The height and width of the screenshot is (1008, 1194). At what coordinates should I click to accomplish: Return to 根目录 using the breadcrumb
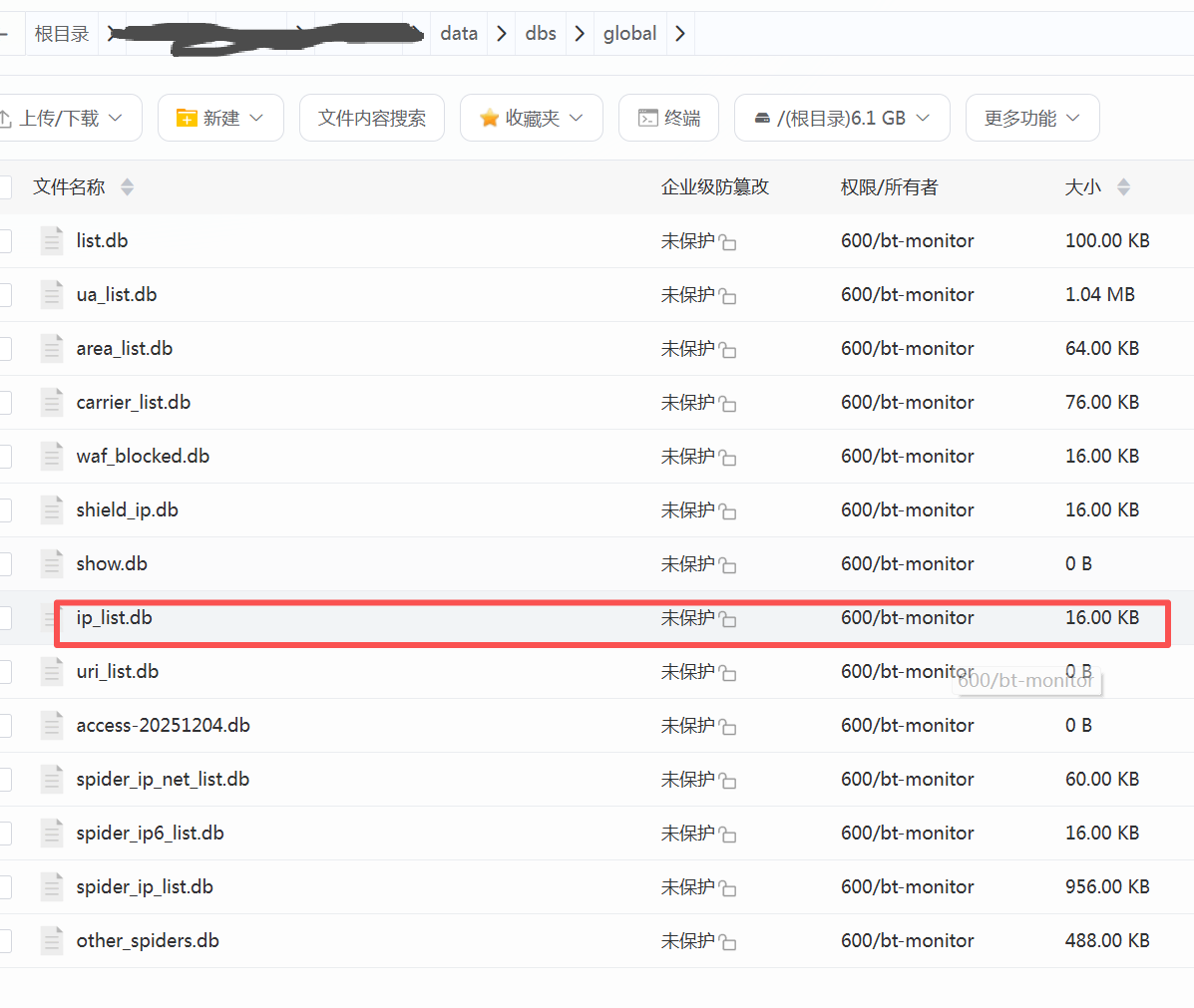62,32
